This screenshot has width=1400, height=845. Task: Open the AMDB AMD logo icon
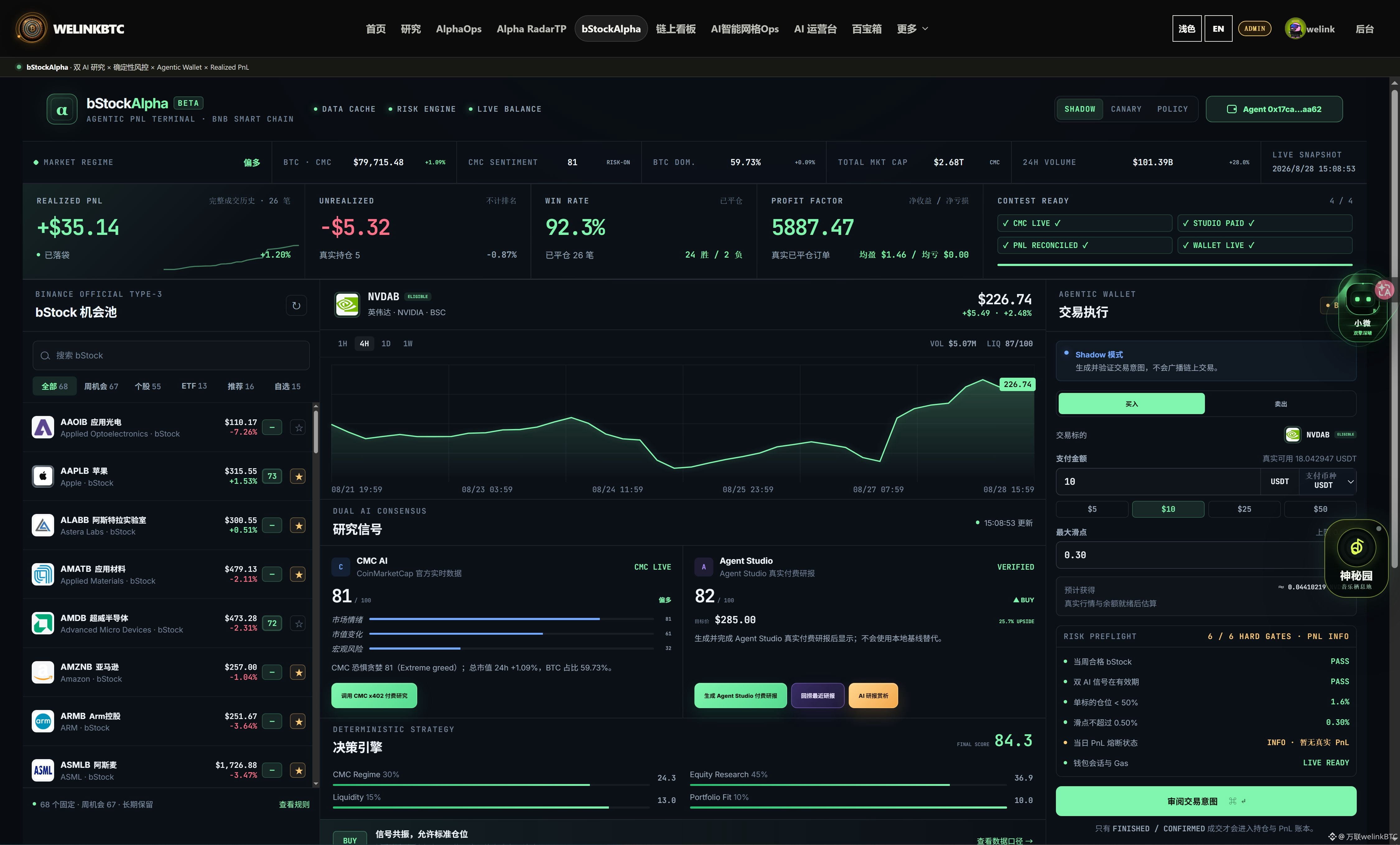click(x=43, y=623)
